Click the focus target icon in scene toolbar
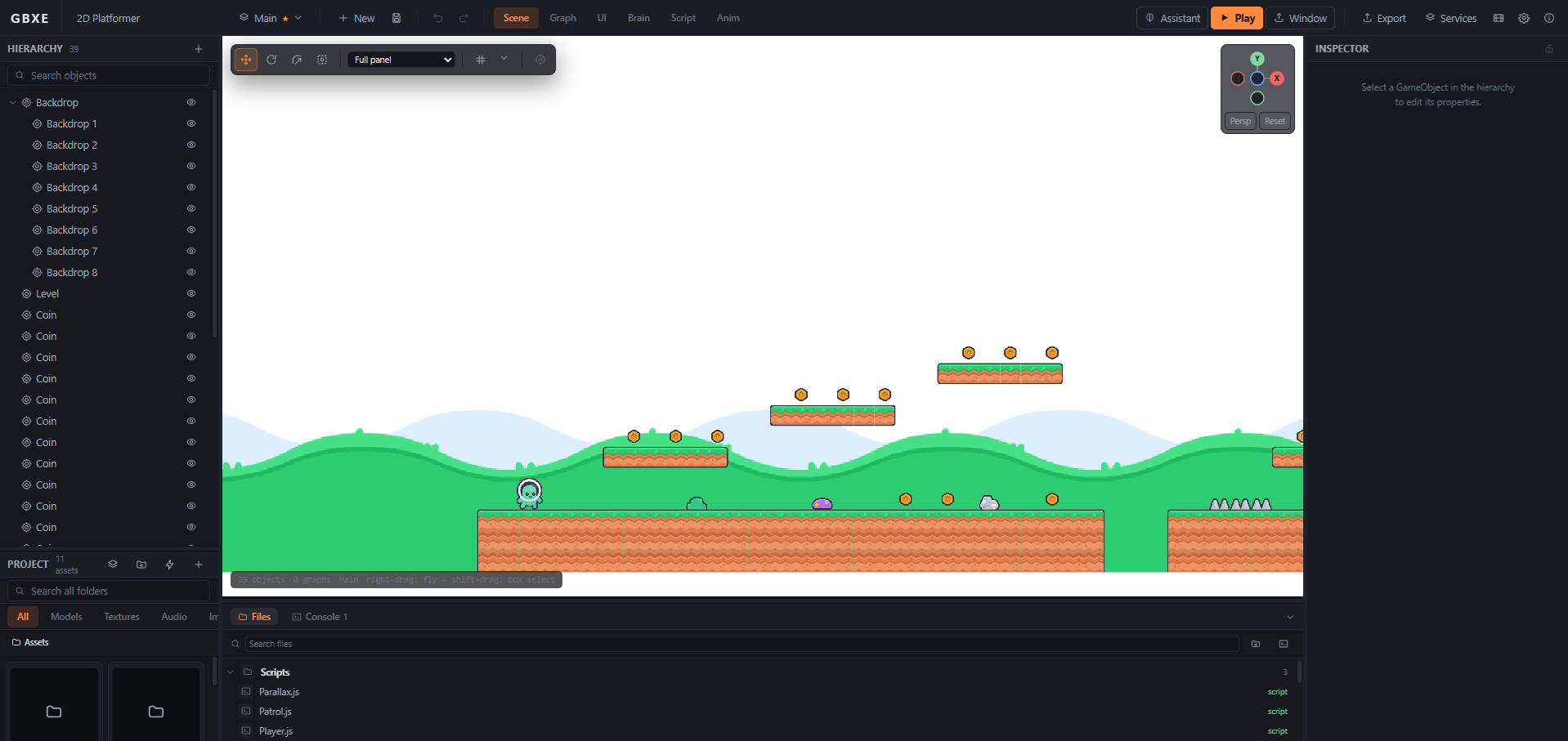Image resolution: width=1568 pixels, height=741 pixels. [540, 60]
